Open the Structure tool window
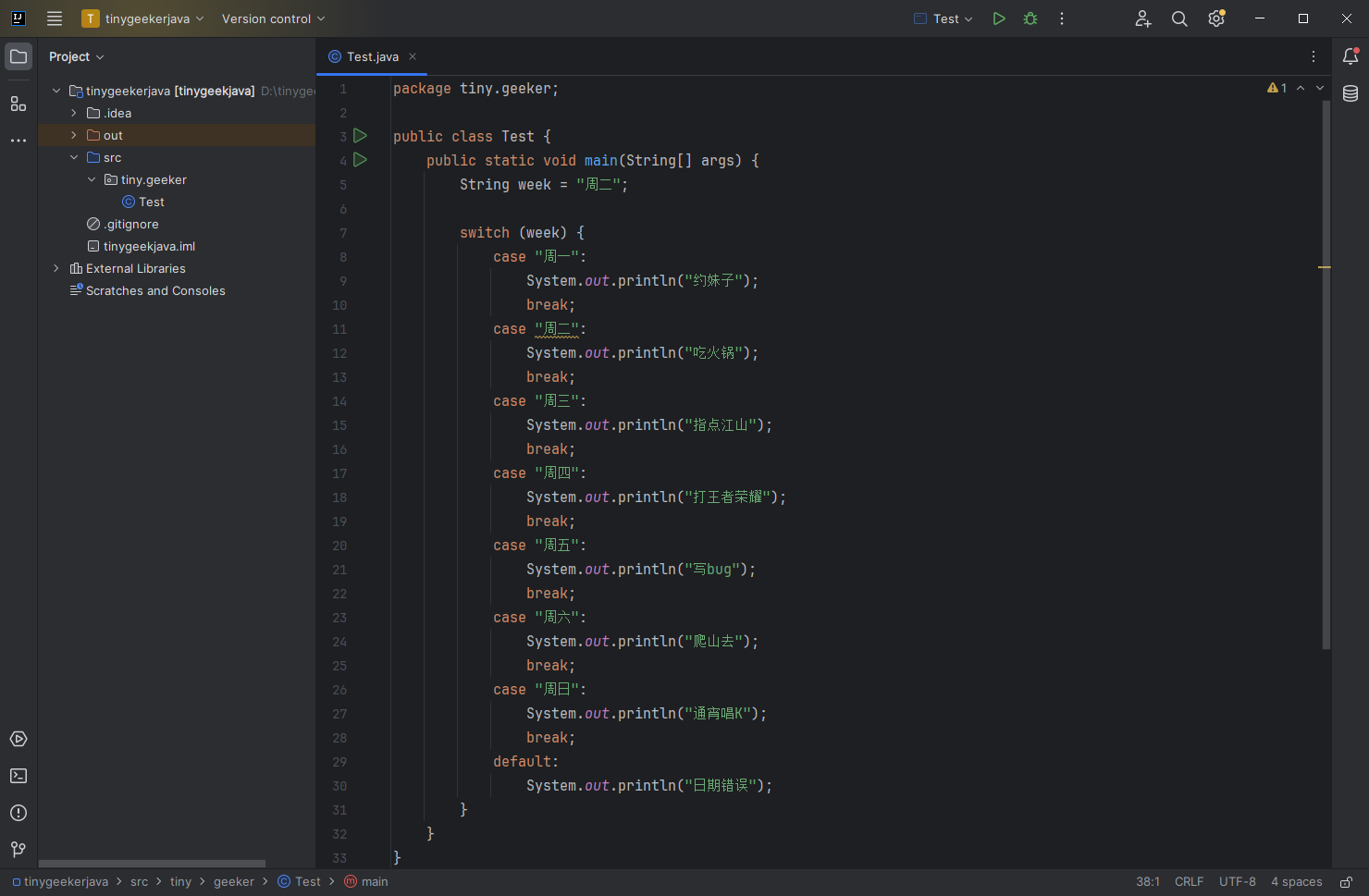 tap(18, 104)
